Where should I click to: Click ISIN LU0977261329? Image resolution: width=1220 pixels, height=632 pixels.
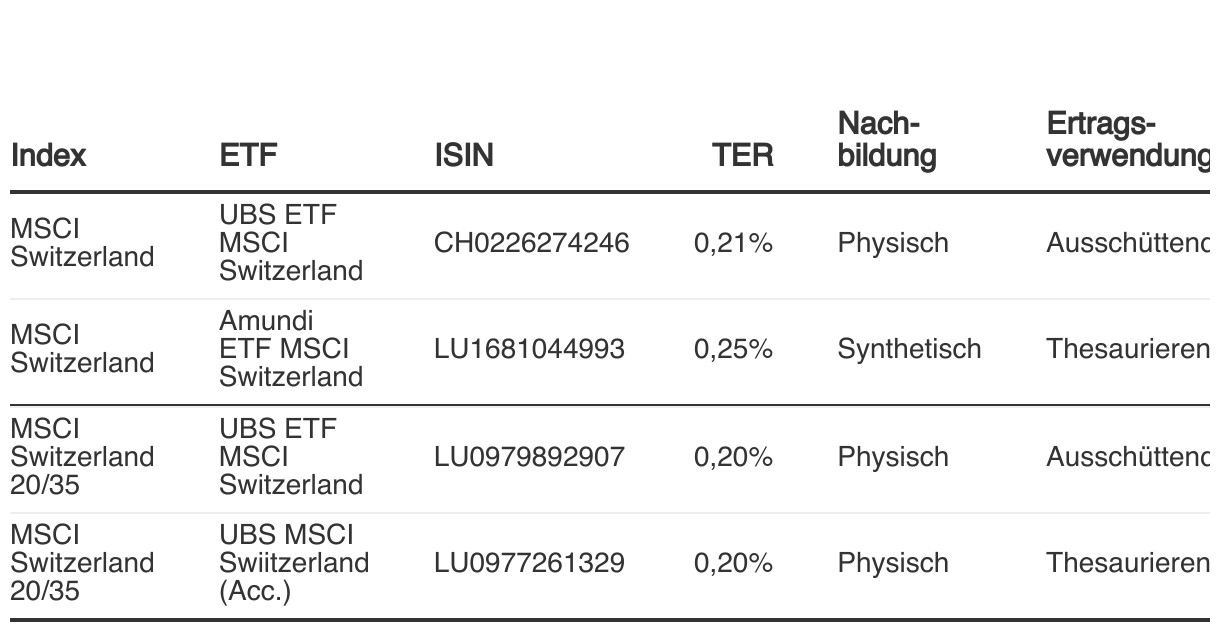tap(529, 564)
